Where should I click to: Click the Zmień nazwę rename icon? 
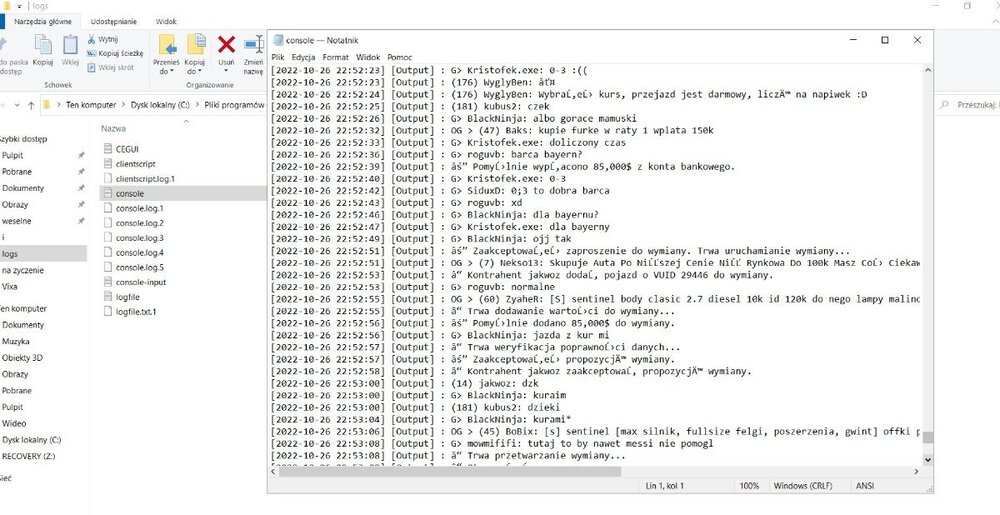[x=254, y=45]
